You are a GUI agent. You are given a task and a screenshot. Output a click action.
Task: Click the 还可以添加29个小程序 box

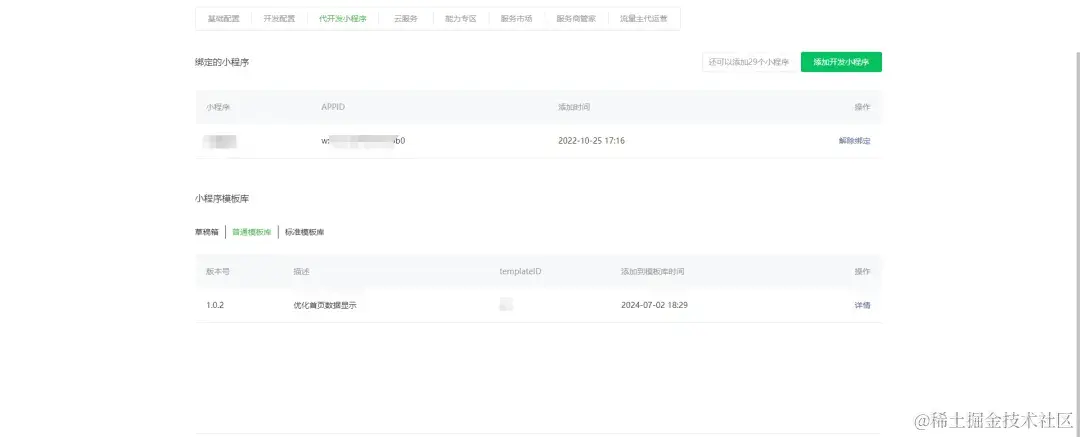749,62
